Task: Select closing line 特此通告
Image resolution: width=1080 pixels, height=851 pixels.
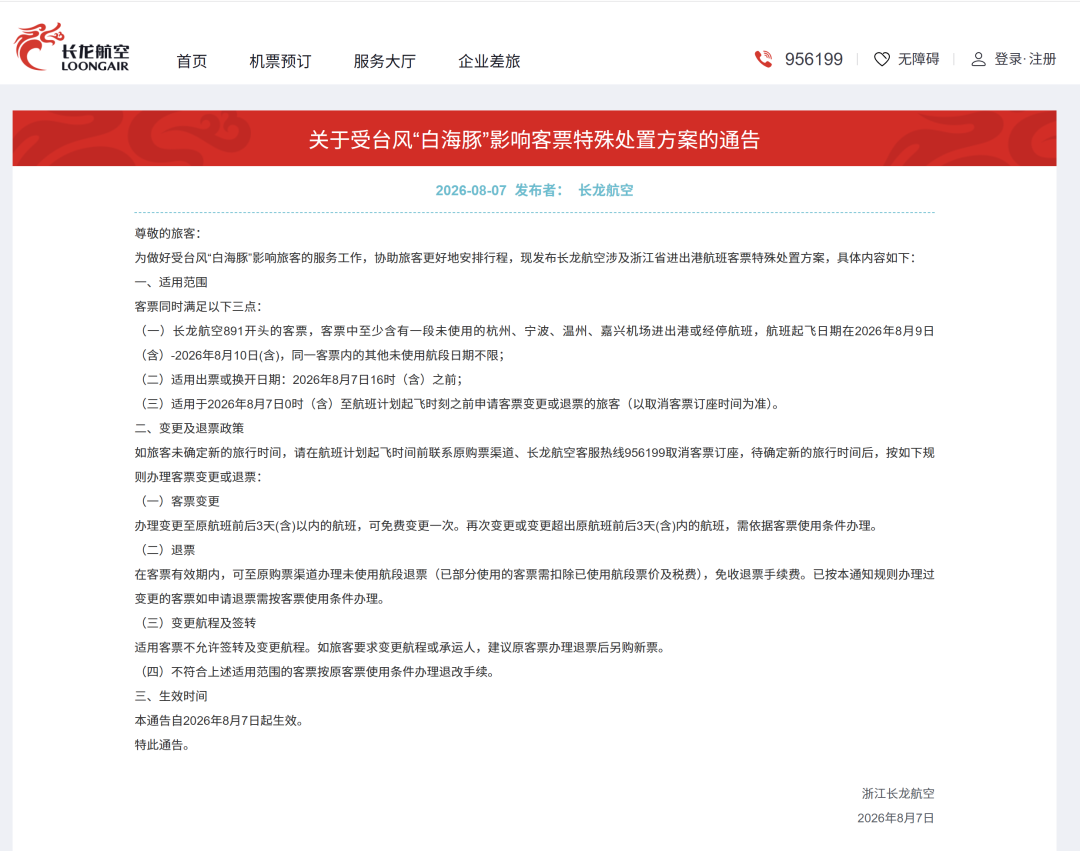Action: point(162,745)
